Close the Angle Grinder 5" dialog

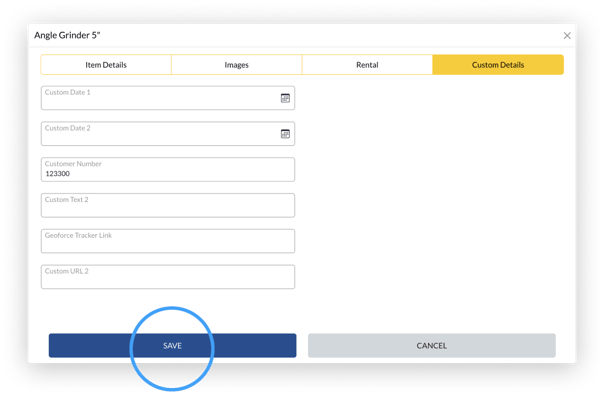click(567, 36)
